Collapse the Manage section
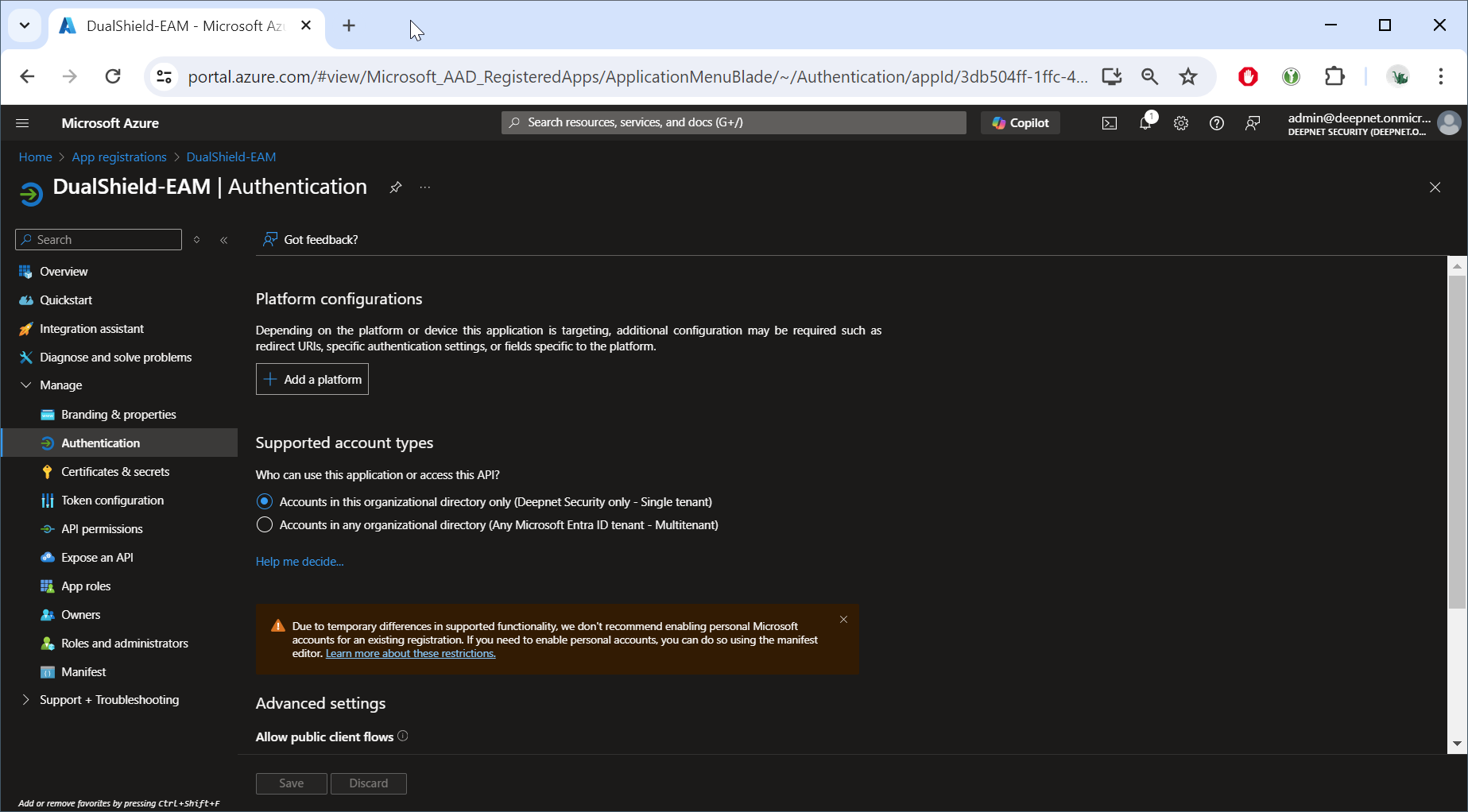This screenshot has width=1468, height=812. coord(25,385)
